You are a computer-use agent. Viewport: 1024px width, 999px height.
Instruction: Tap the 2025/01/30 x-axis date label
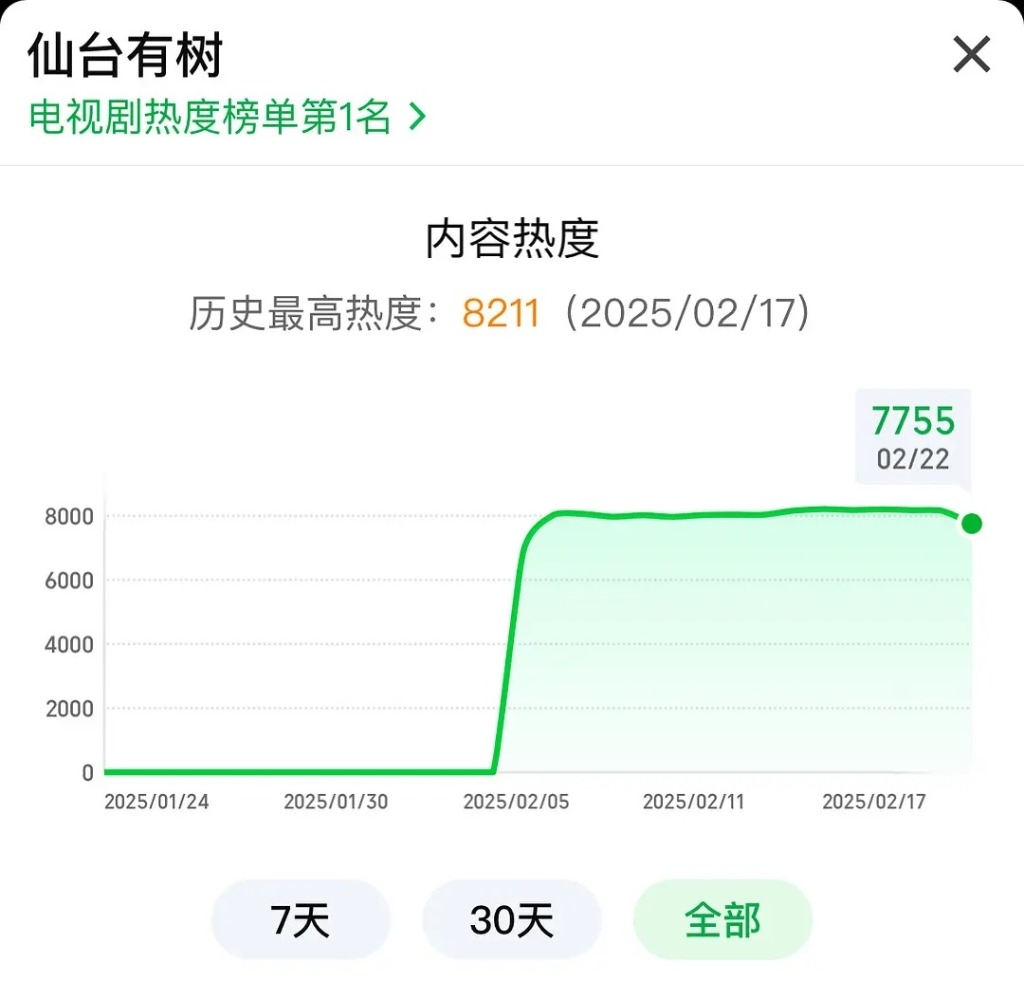pyautogui.click(x=336, y=803)
